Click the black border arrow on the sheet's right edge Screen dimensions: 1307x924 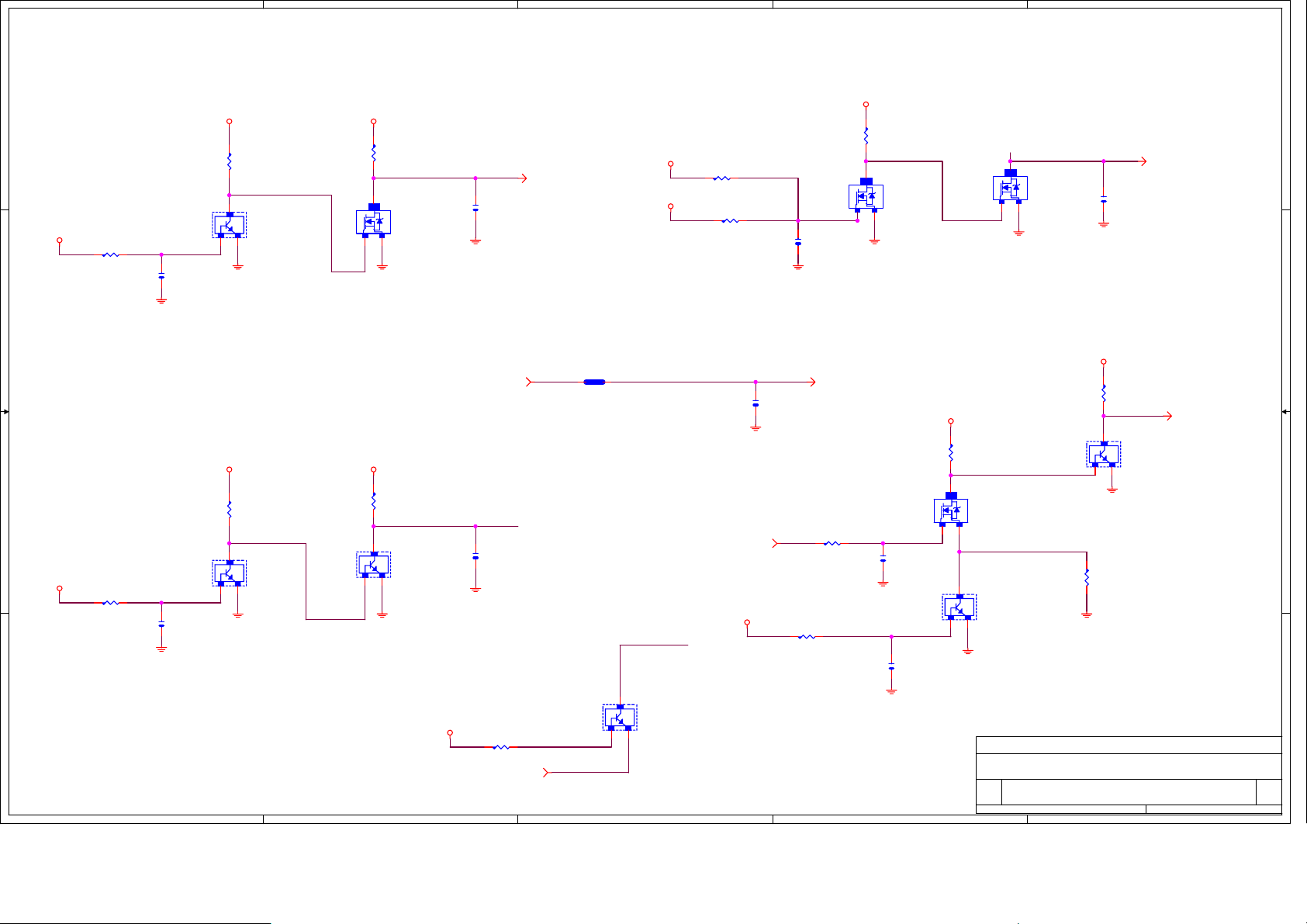[1285, 412]
